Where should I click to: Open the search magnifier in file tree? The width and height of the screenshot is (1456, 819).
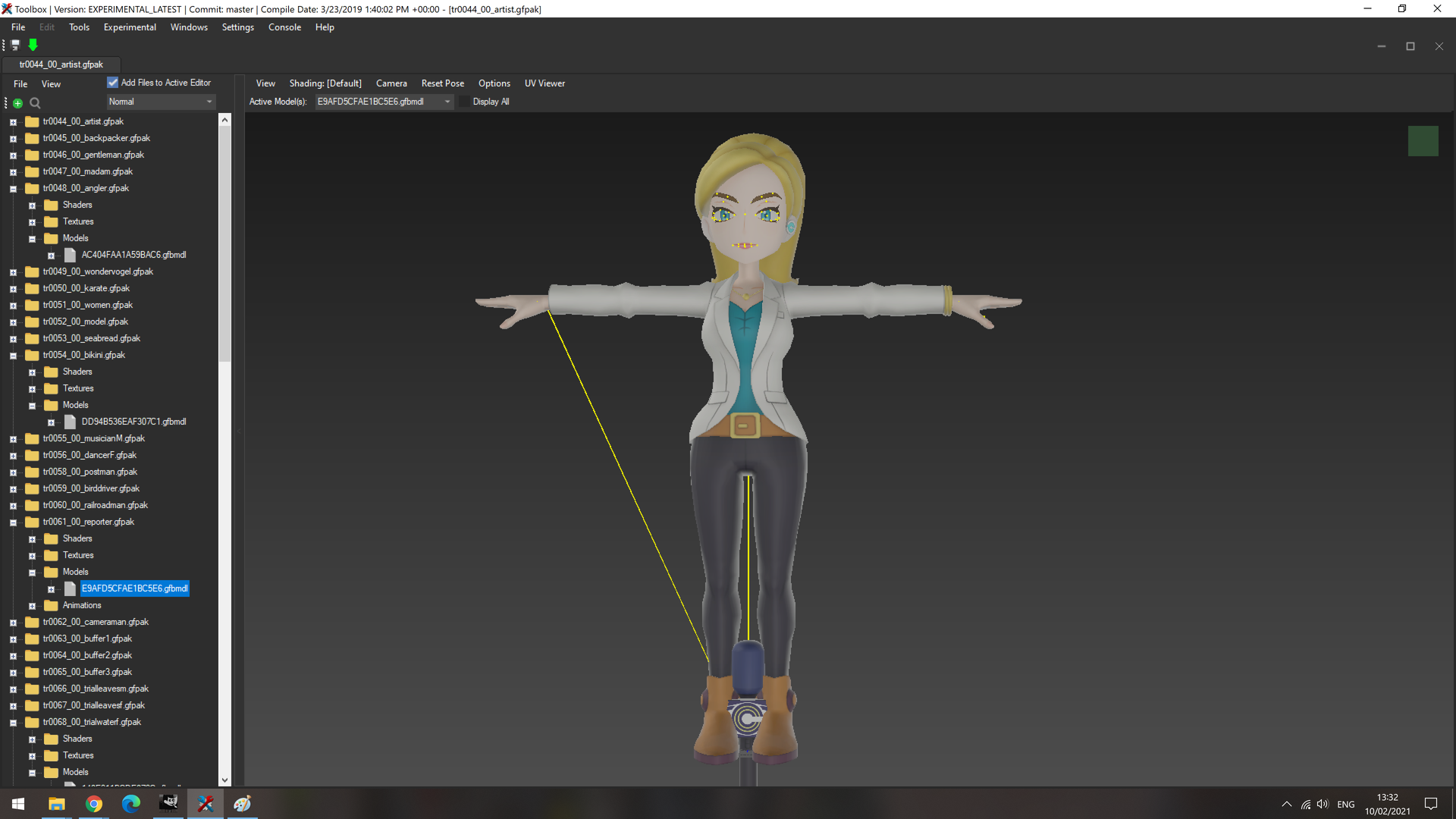coord(35,103)
